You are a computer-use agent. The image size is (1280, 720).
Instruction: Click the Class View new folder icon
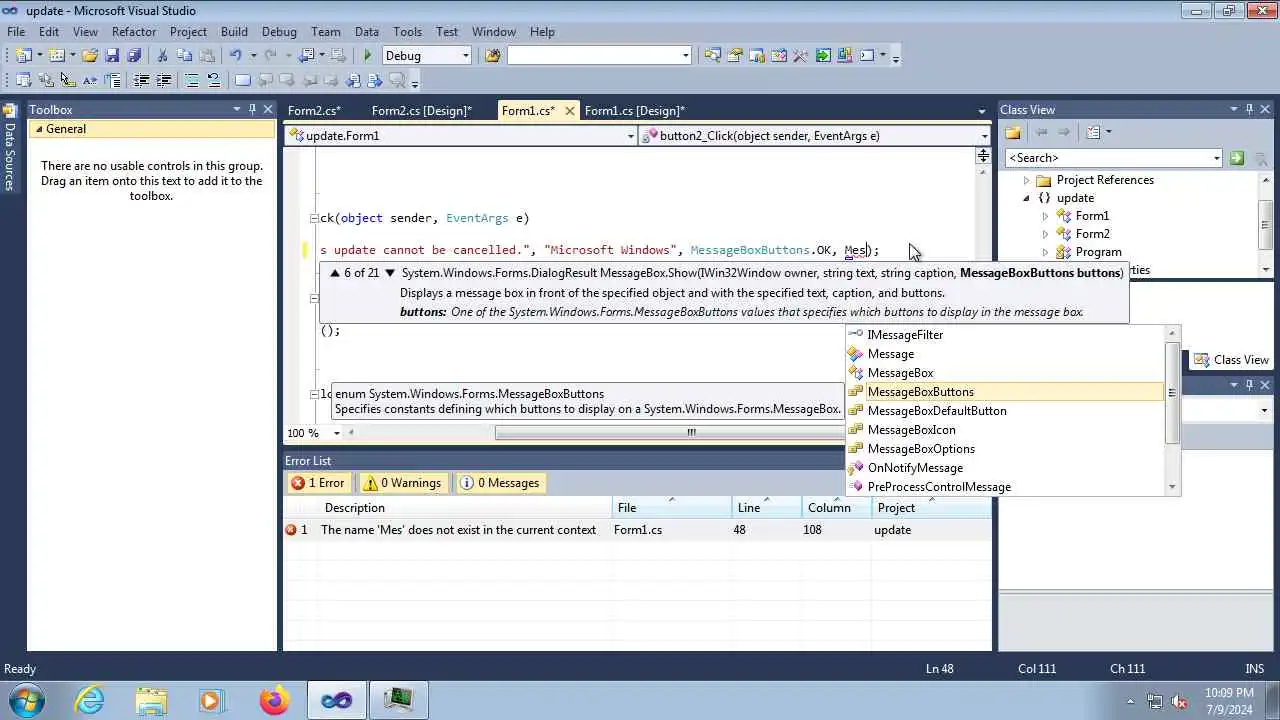point(1013,132)
